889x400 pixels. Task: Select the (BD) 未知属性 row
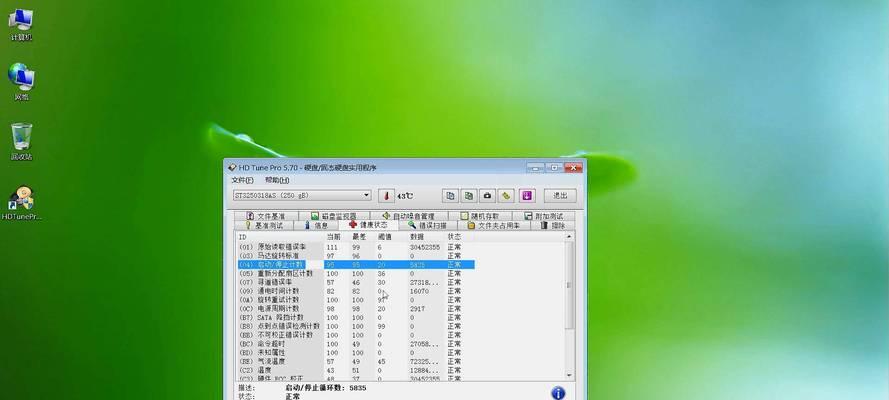coord(355,353)
